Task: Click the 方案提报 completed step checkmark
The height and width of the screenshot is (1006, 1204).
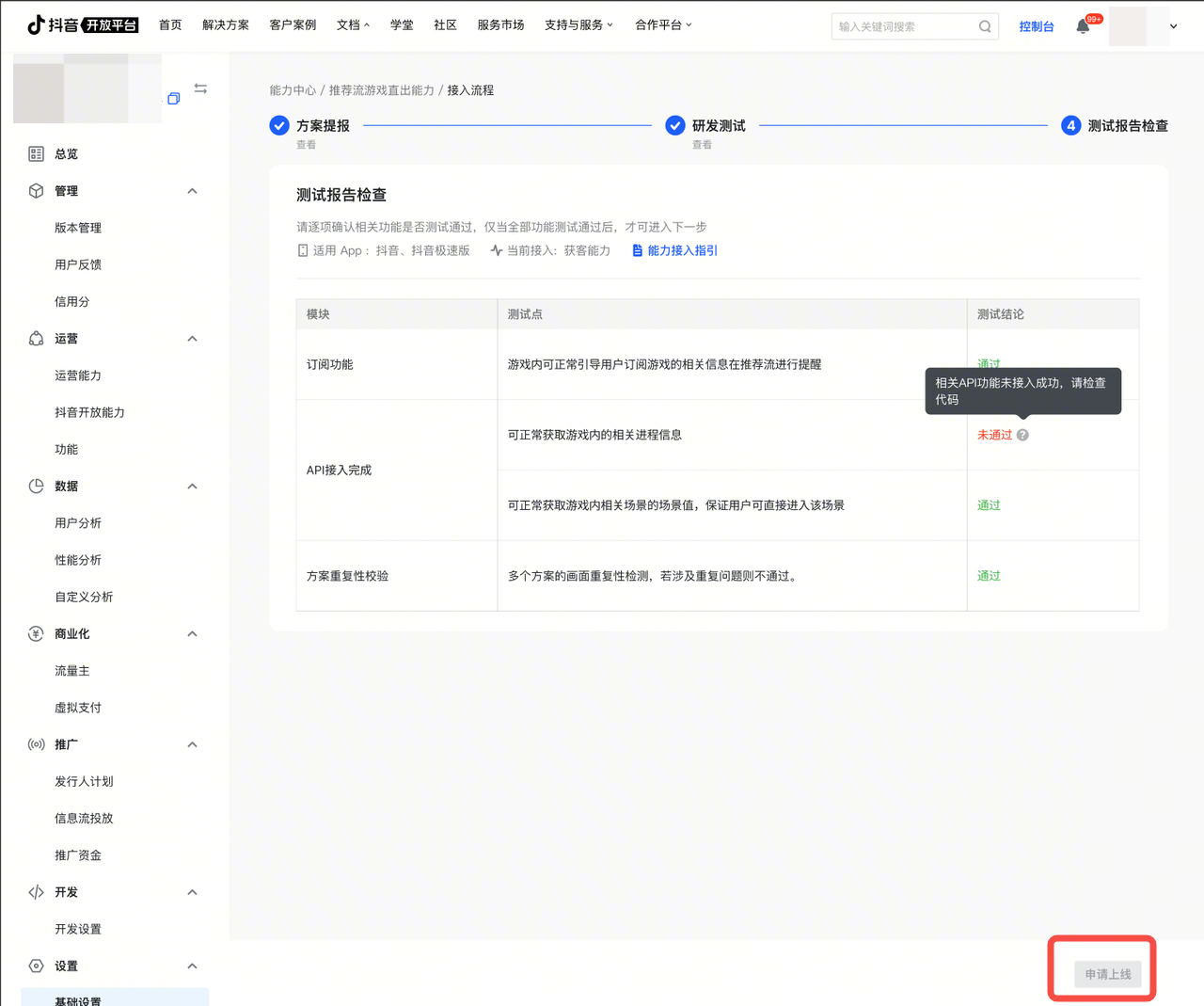Action: click(279, 125)
